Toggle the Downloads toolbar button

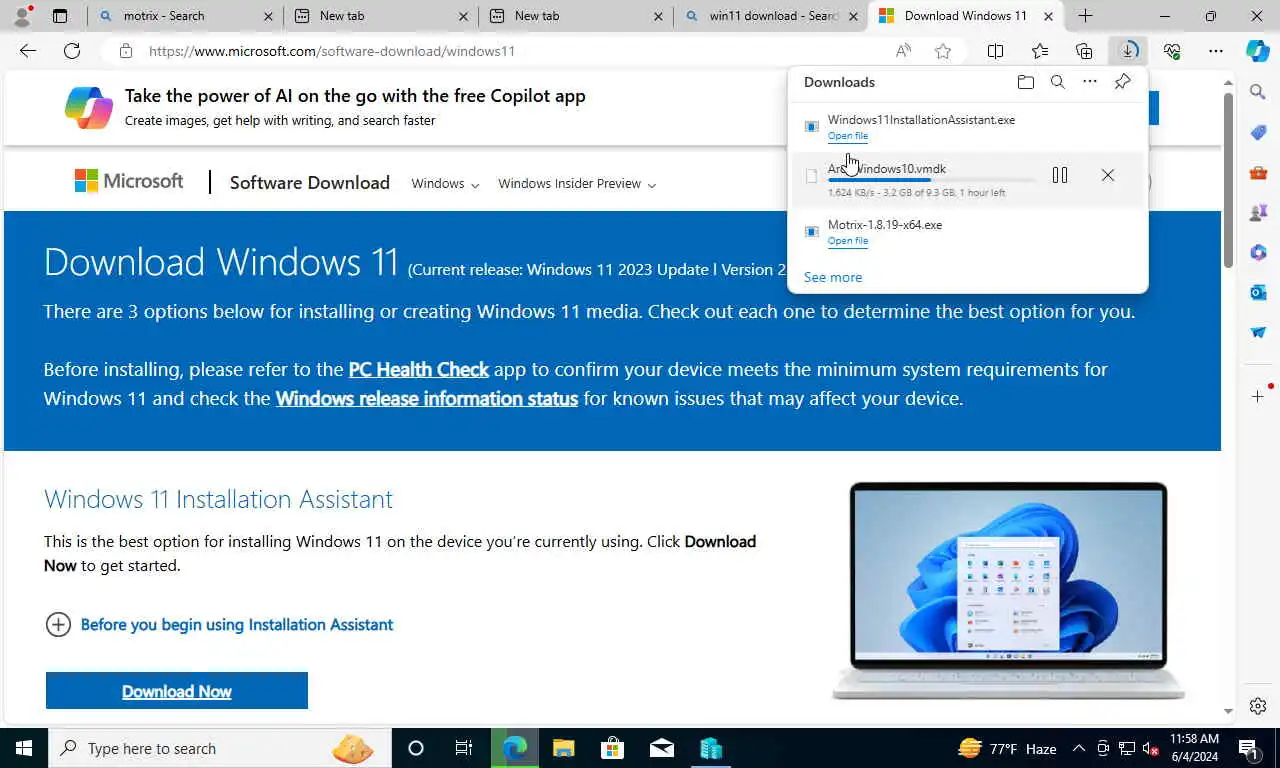(1128, 51)
